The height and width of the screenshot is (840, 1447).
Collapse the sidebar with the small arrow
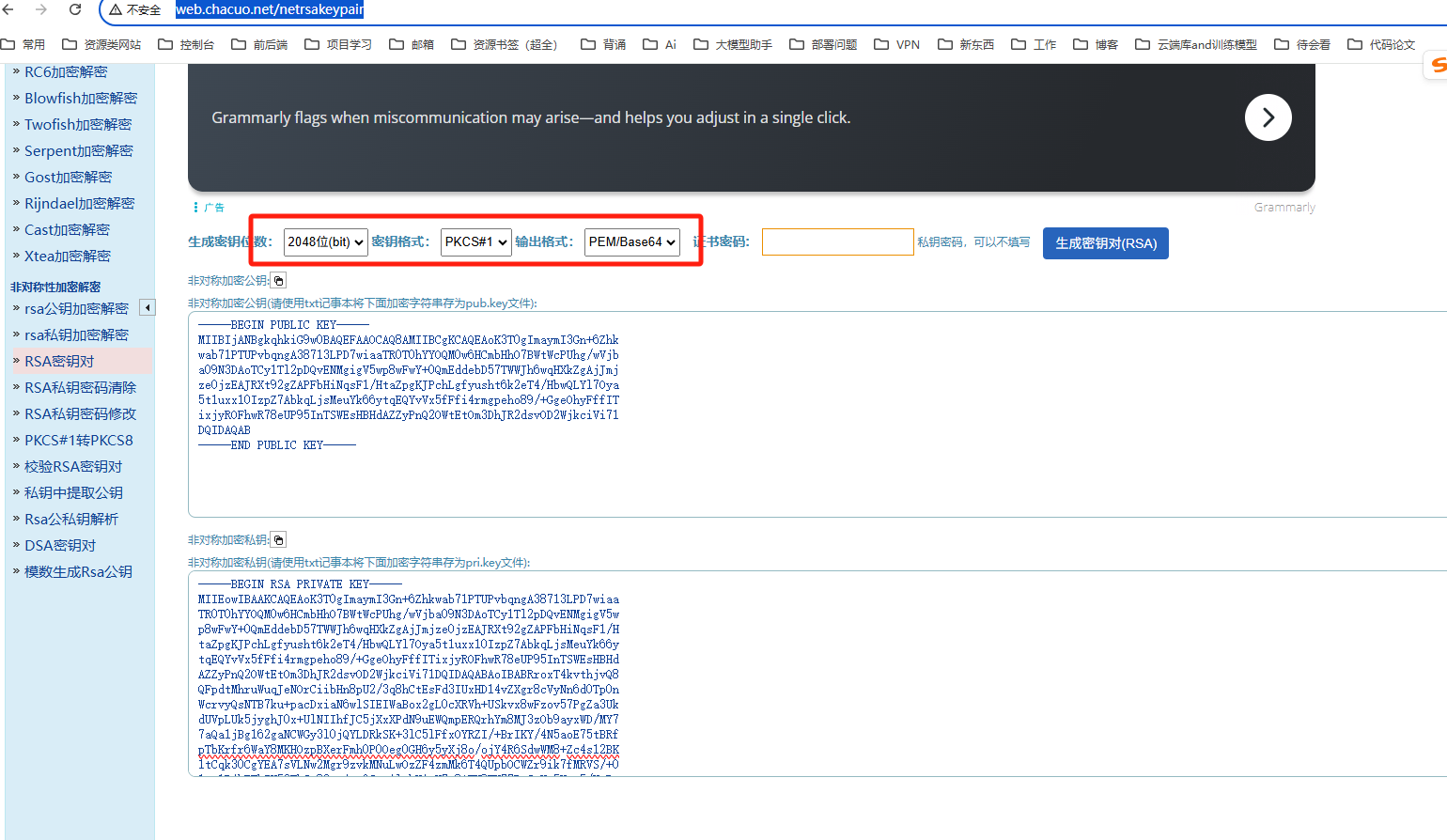click(x=147, y=307)
